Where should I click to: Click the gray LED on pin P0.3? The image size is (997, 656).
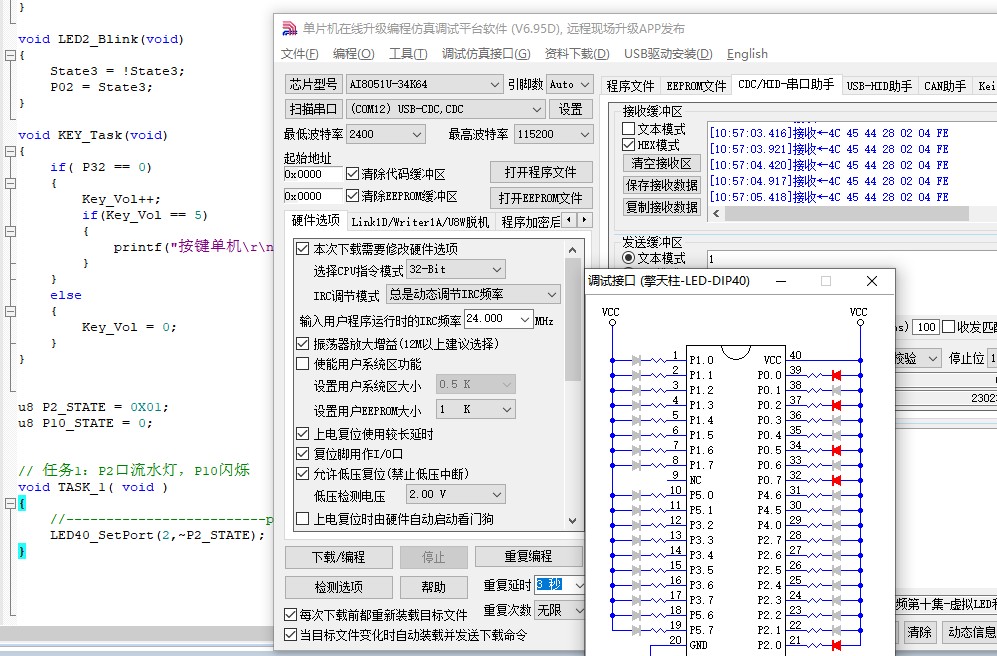[x=836, y=420]
